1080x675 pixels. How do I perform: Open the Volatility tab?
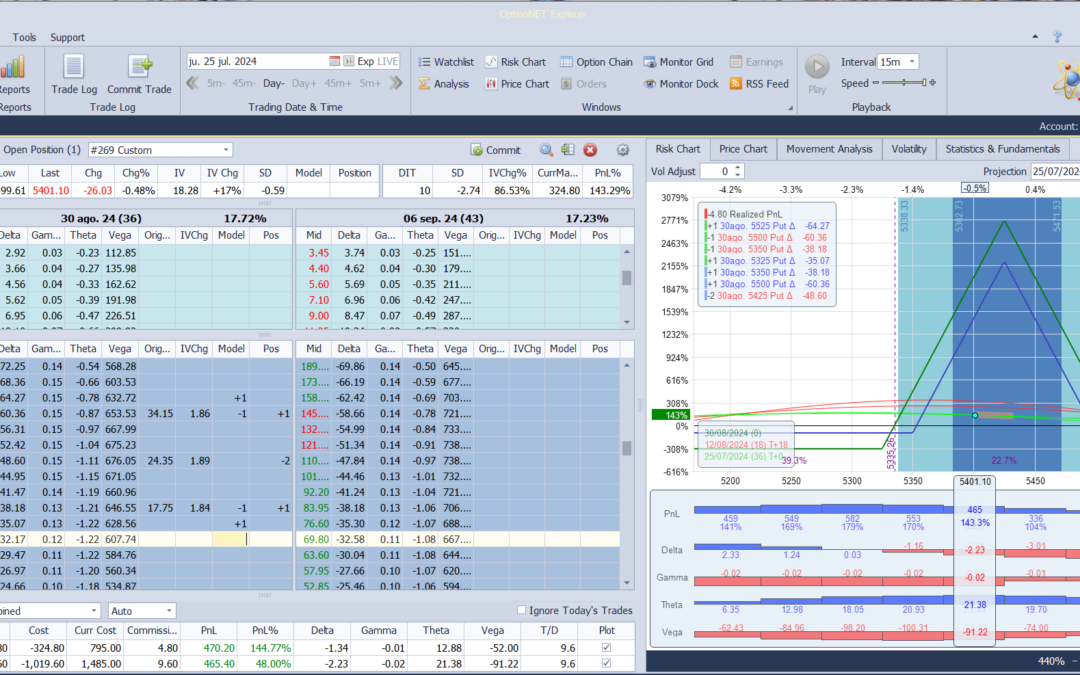click(908, 149)
